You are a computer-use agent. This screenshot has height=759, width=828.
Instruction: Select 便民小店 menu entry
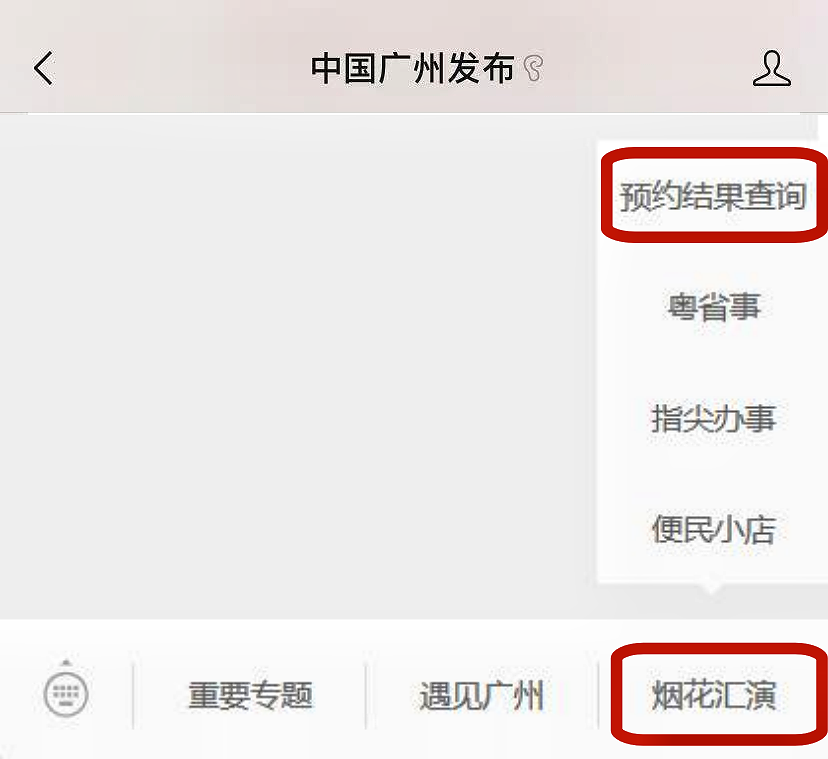712,529
